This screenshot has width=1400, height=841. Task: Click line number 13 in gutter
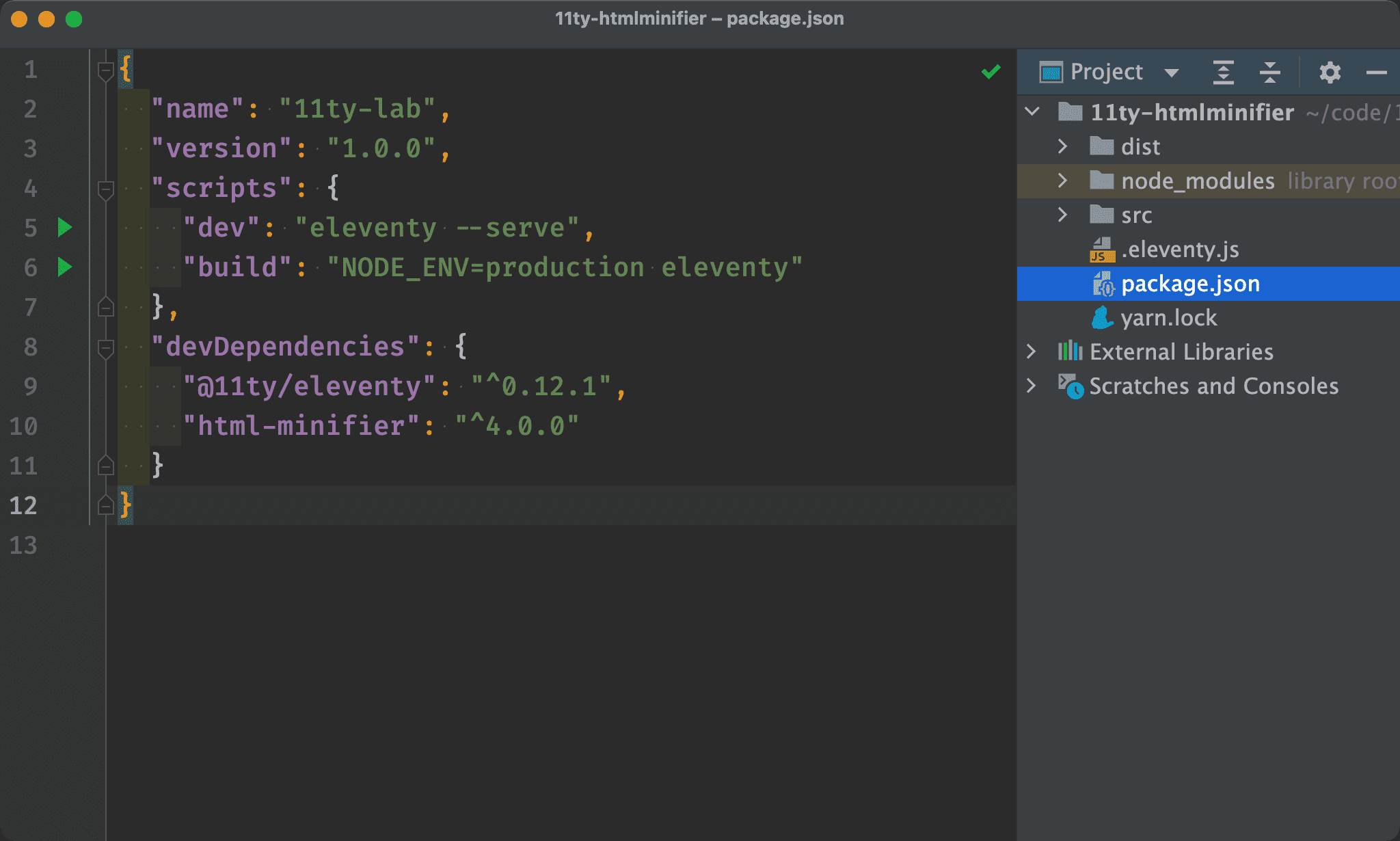[24, 545]
